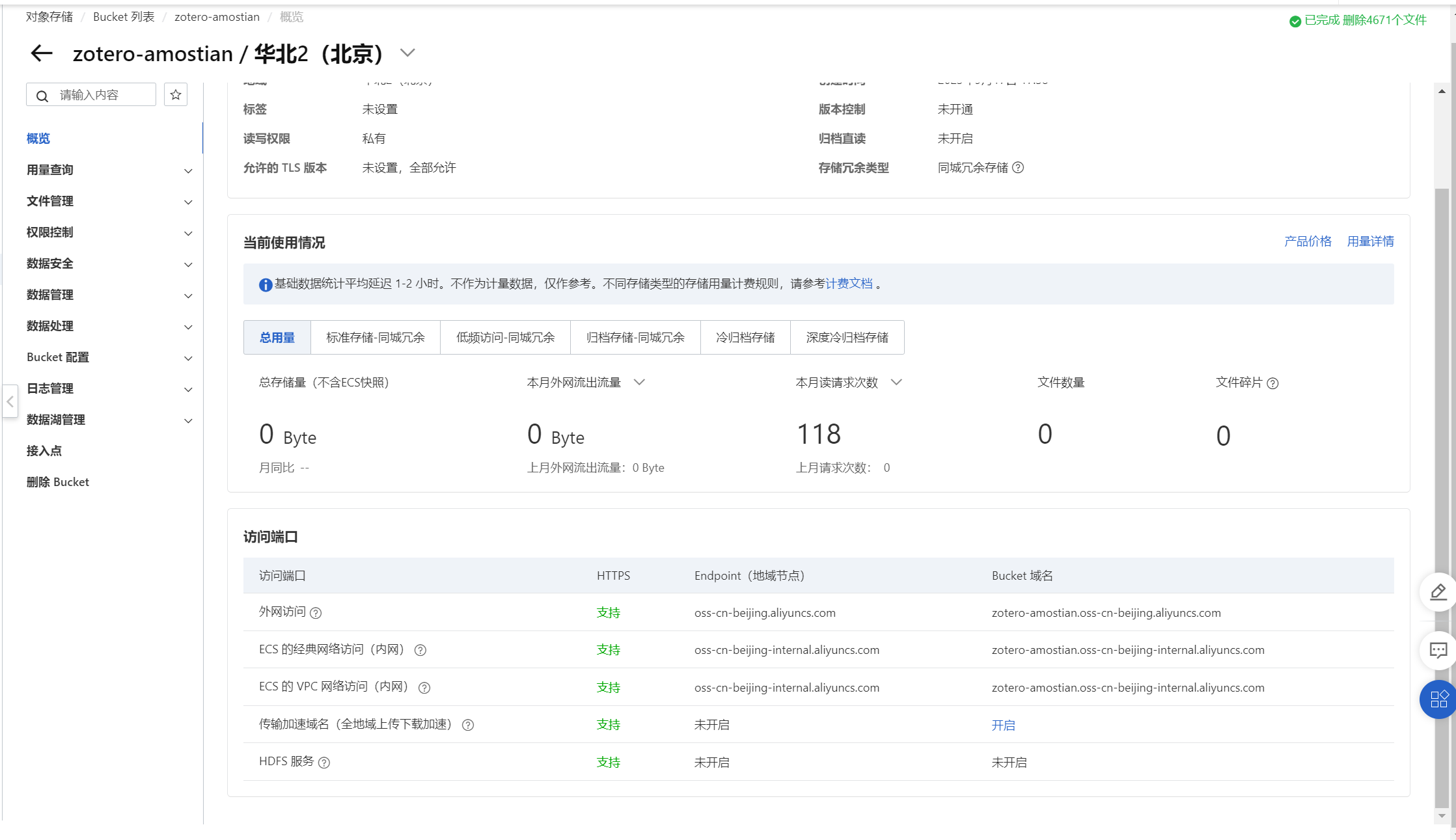Click the back arrow beside zotero-amostian
Screen dimensions: 1456x840
click(x=42, y=53)
